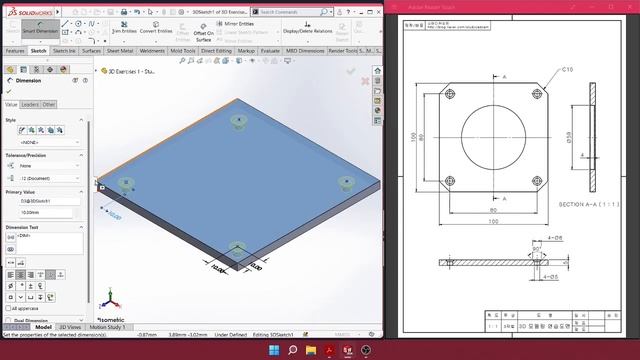Confirm the dimension with green checkmark
Image resolution: width=640 pixels, height=360 pixels.
(x=9, y=91)
